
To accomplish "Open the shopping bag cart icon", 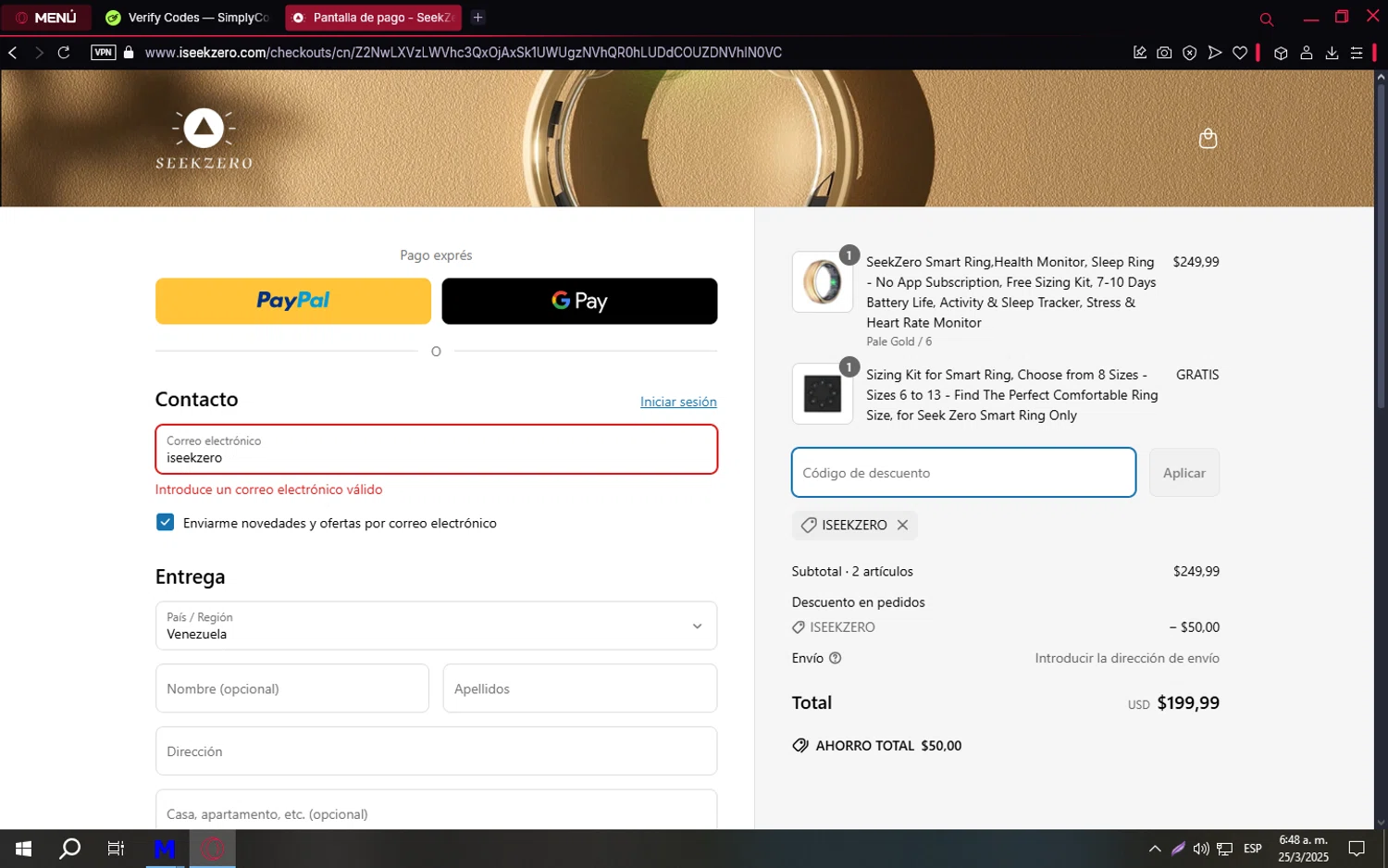I will click(1208, 139).
